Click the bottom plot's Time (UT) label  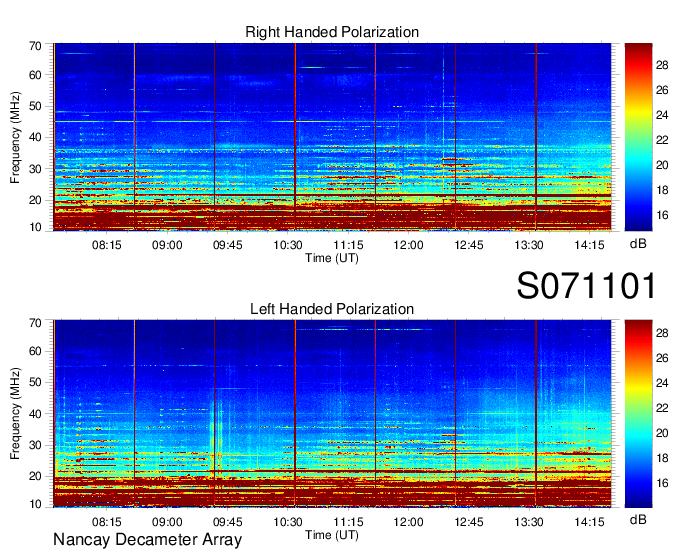[x=332, y=535]
